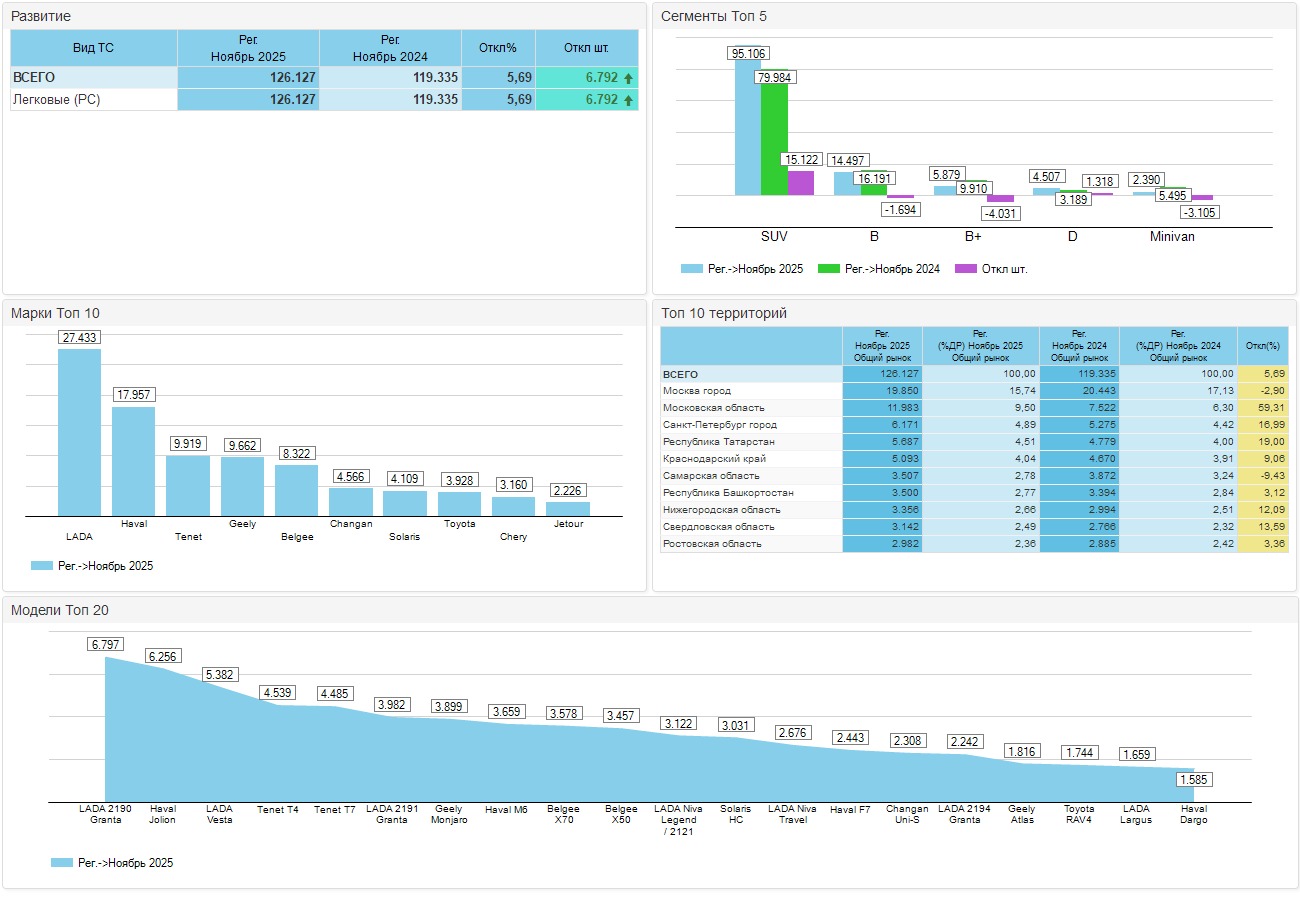Click the 6.797 data label for LADA Granta
This screenshot has width=1300, height=919.
(x=105, y=644)
